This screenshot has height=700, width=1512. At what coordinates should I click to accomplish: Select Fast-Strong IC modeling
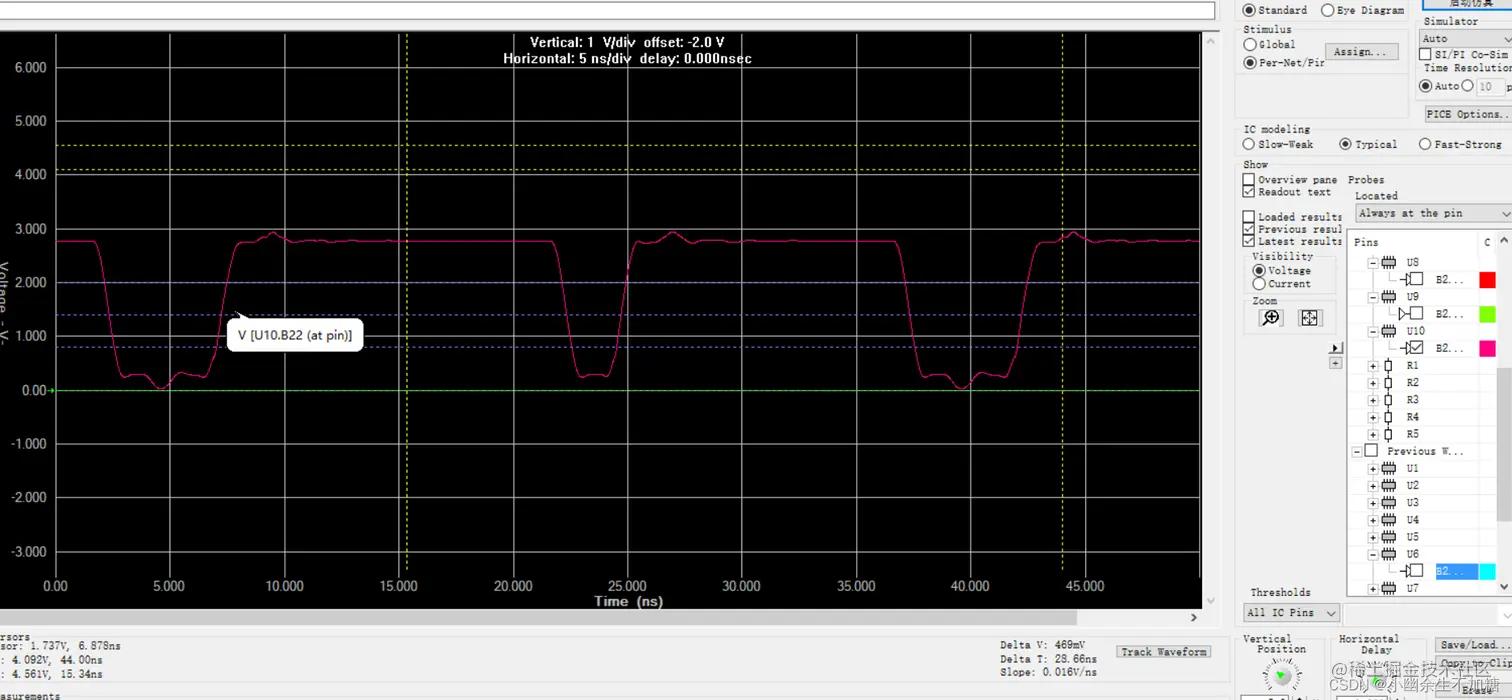[x=1425, y=144]
